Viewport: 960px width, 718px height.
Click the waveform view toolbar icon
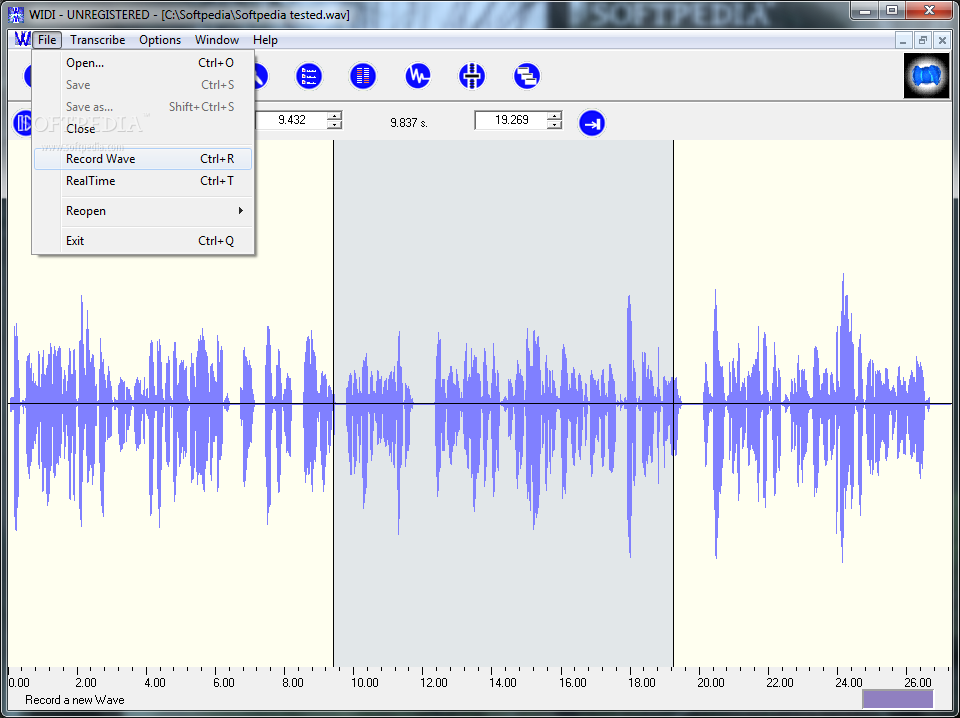pyautogui.click(x=418, y=76)
